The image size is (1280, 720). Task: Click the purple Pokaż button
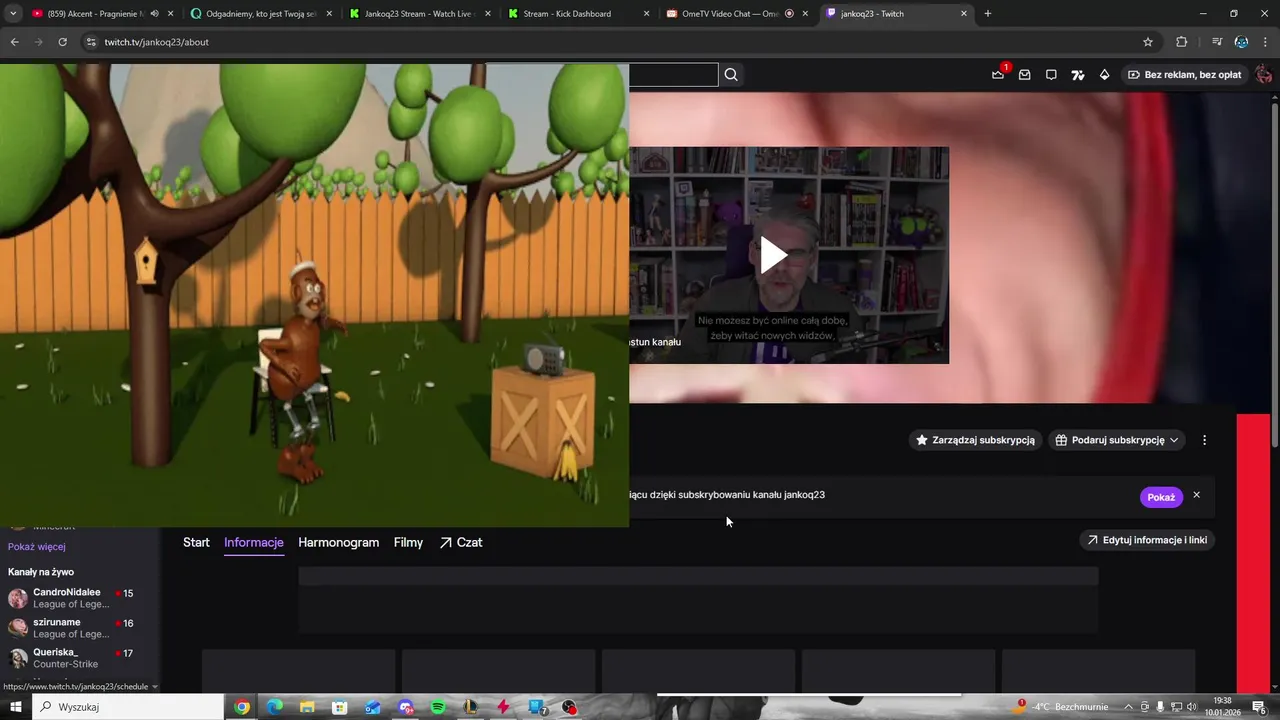point(1161,497)
